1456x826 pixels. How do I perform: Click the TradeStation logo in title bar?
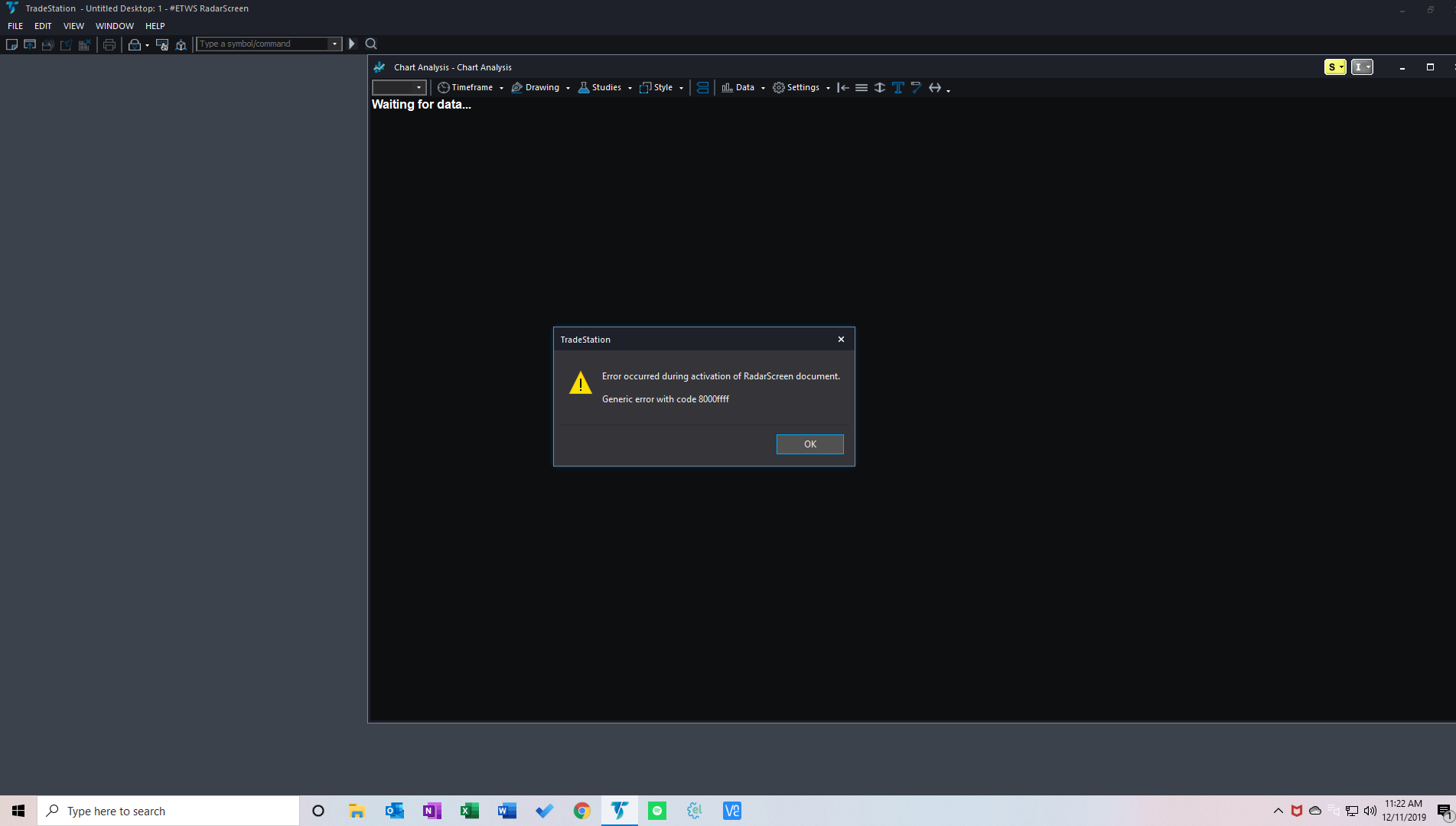click(12, 8)
